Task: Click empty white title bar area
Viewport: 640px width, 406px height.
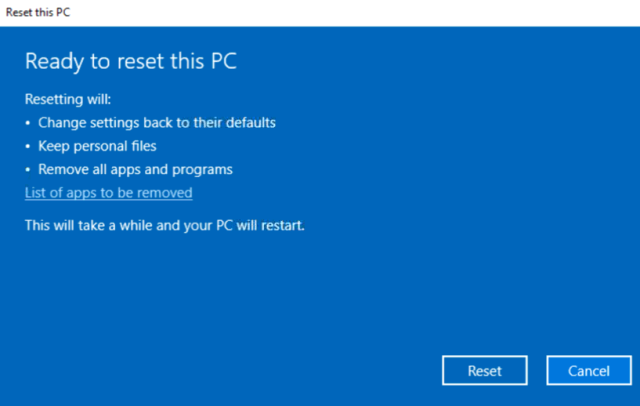Action: (350, 11)
